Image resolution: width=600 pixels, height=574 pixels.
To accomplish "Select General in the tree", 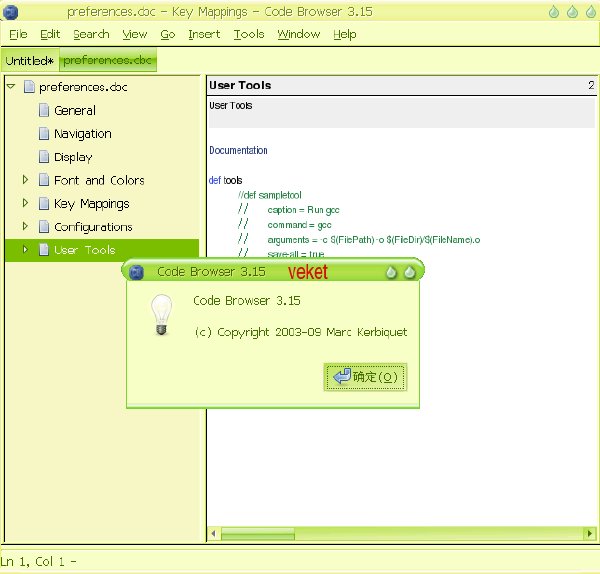I will [x=75, y=111].
